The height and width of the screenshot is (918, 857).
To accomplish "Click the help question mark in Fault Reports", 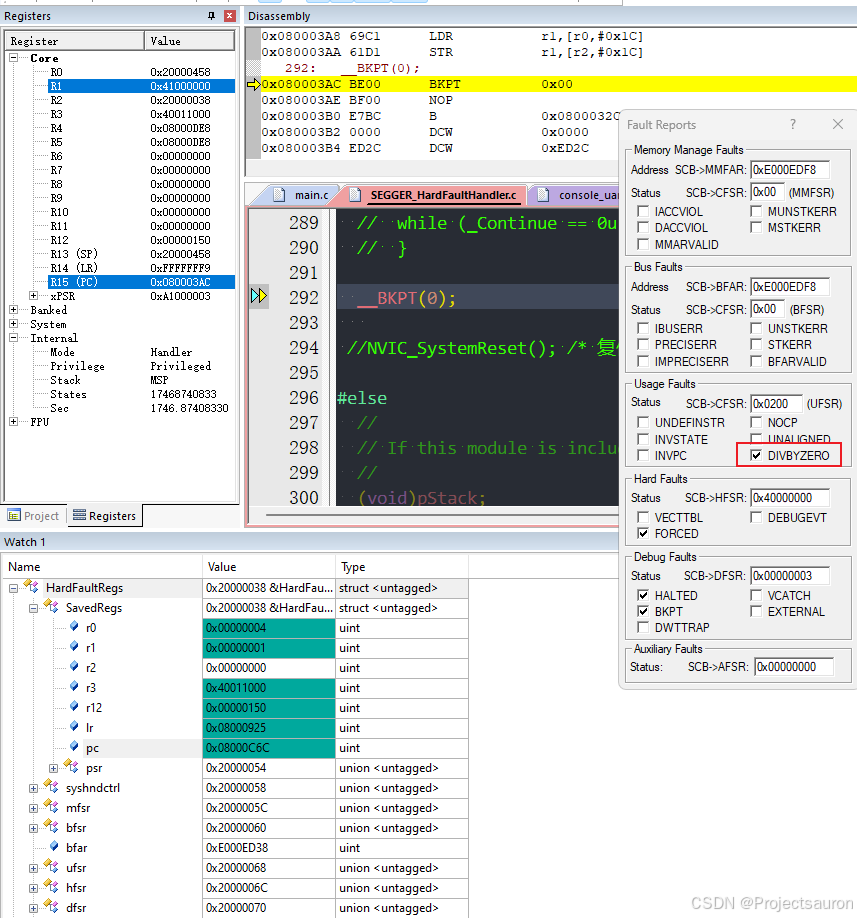I will click(x=793, y=125).
